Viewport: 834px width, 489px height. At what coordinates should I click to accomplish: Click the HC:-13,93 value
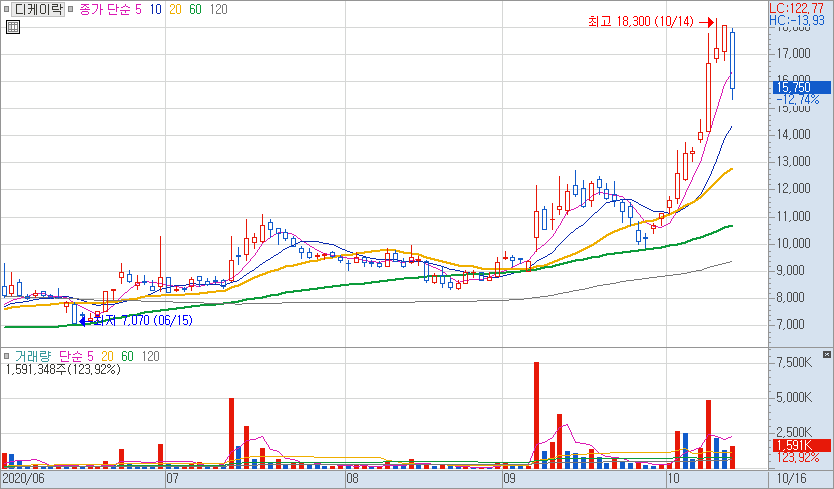[797, 20]
